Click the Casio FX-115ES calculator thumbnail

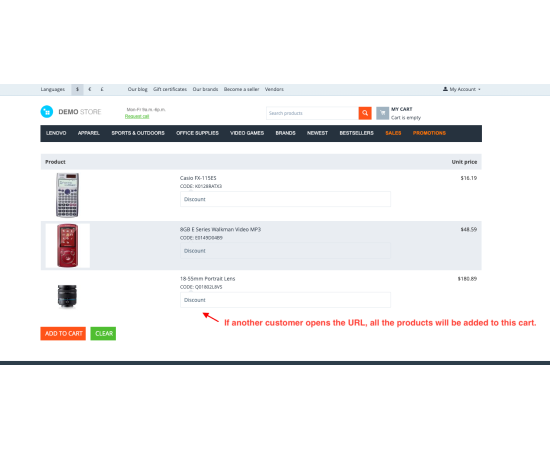[67, 195]
